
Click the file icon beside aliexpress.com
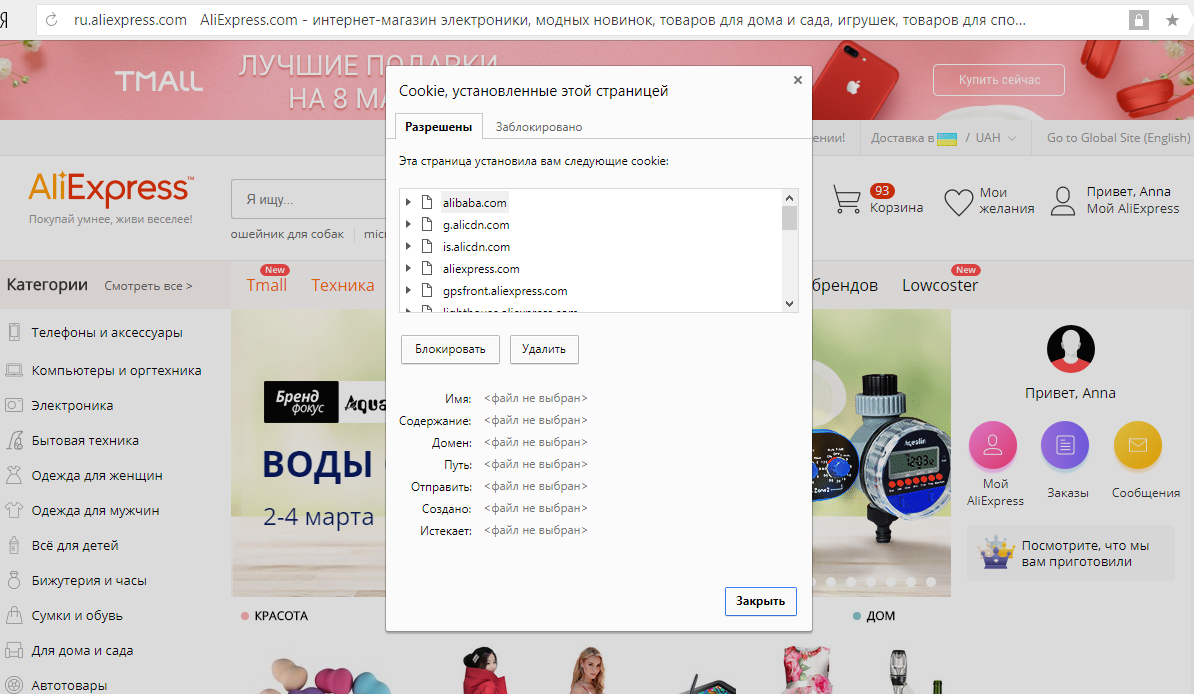pos(427,268)
